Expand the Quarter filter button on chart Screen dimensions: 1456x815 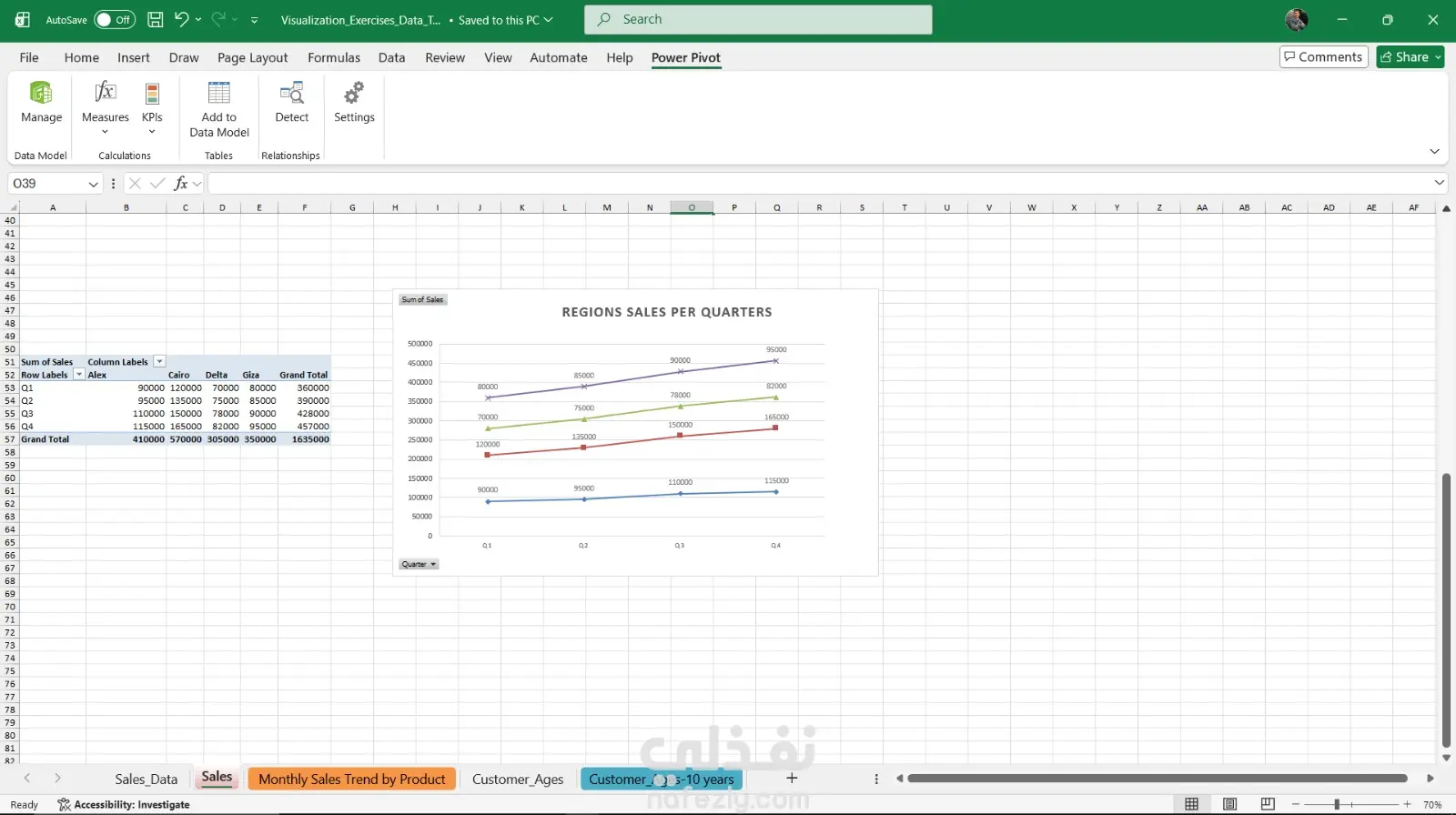(x=419, y=565)
